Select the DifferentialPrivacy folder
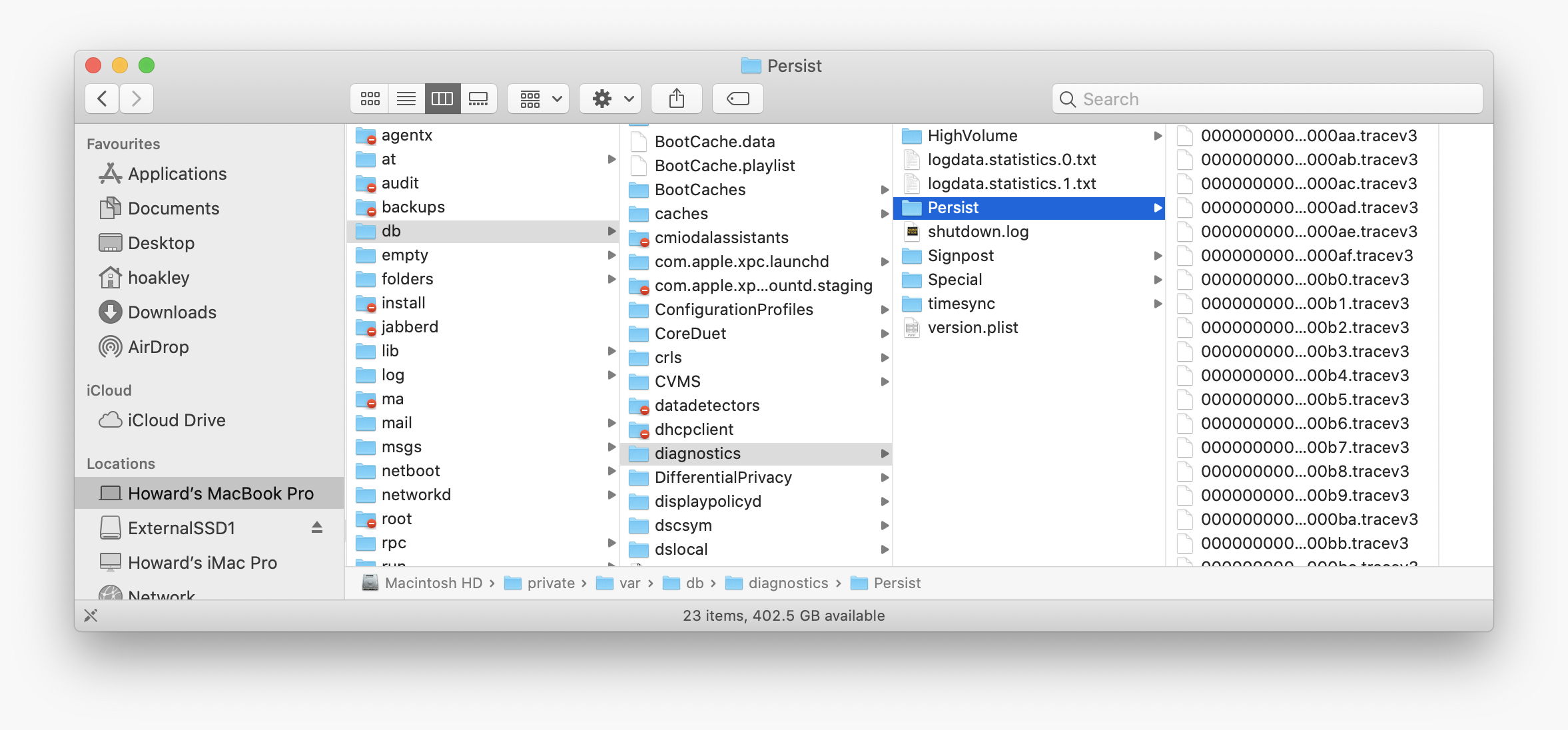Viewport: 1568px width, 730px height. tap(723, 478)
